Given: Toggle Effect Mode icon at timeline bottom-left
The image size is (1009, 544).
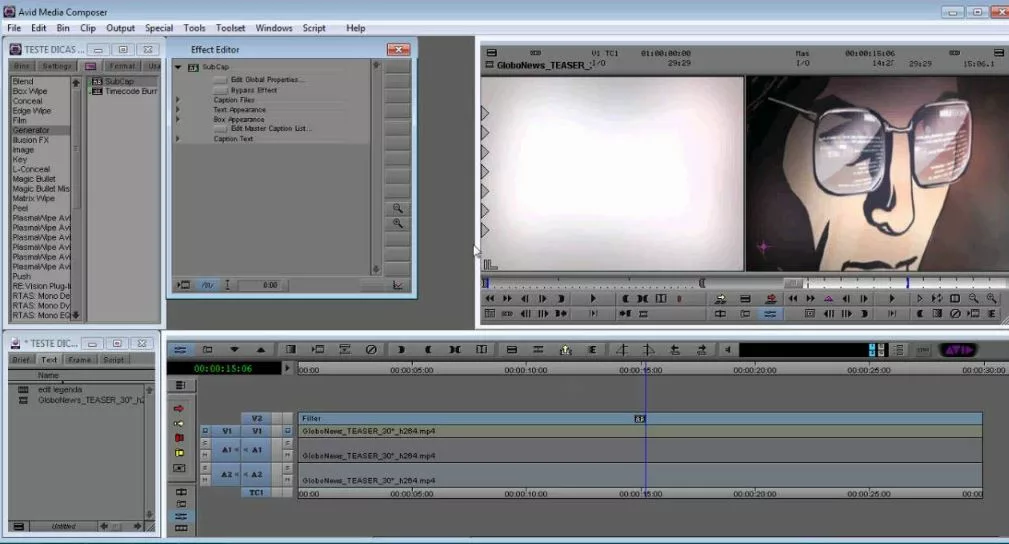Looking at the screenshot, I should [x=181, y=516].
